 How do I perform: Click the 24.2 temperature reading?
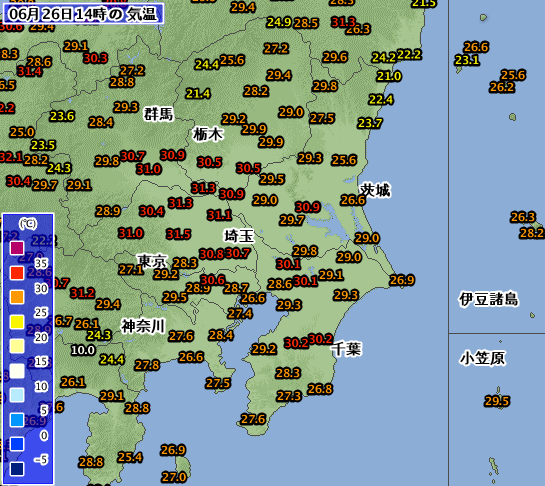(384, 57)
